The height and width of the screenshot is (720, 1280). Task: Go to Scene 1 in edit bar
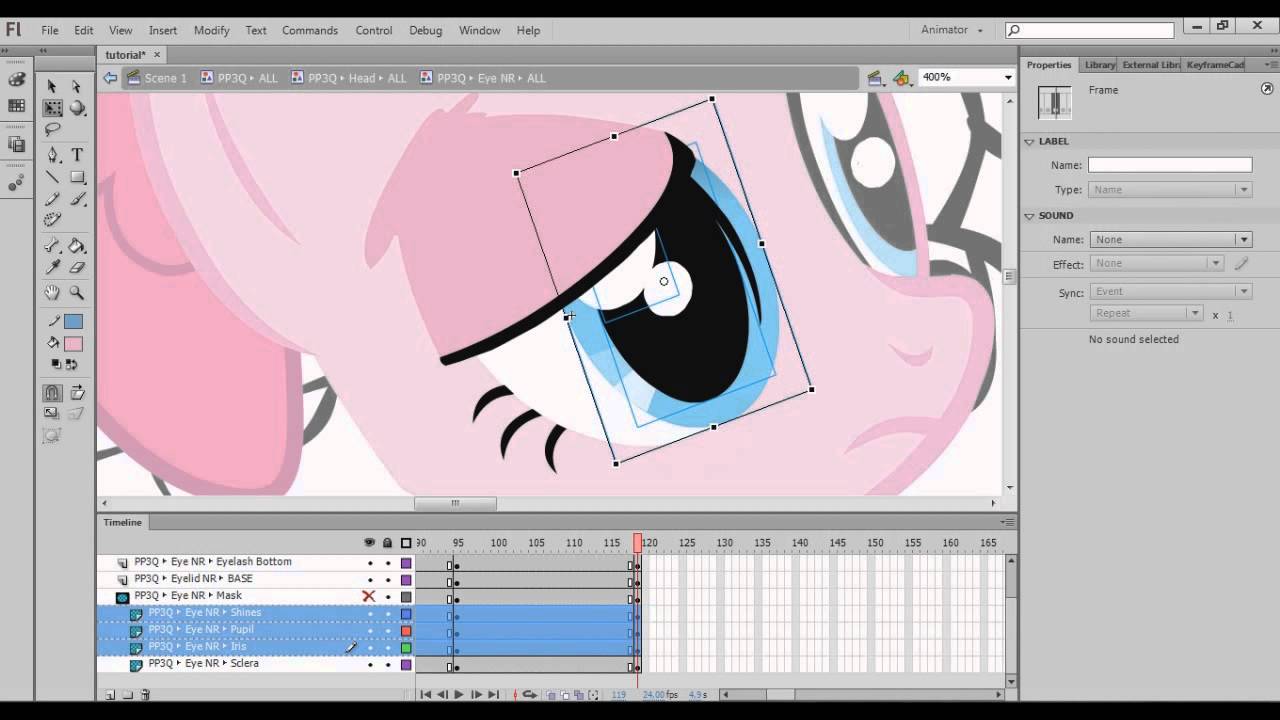(x=157, y=78)
